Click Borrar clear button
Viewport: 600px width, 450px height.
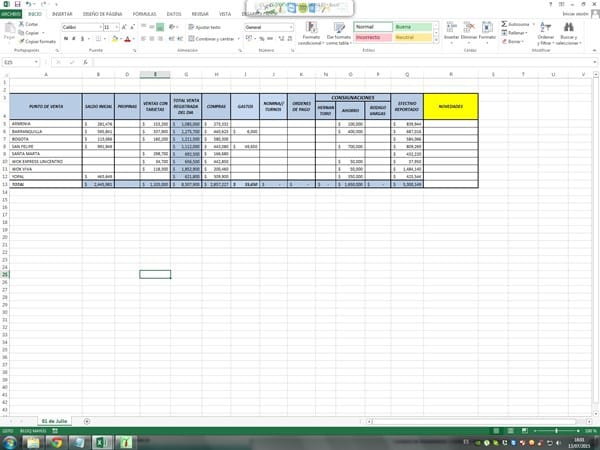[x=513, y=41]
